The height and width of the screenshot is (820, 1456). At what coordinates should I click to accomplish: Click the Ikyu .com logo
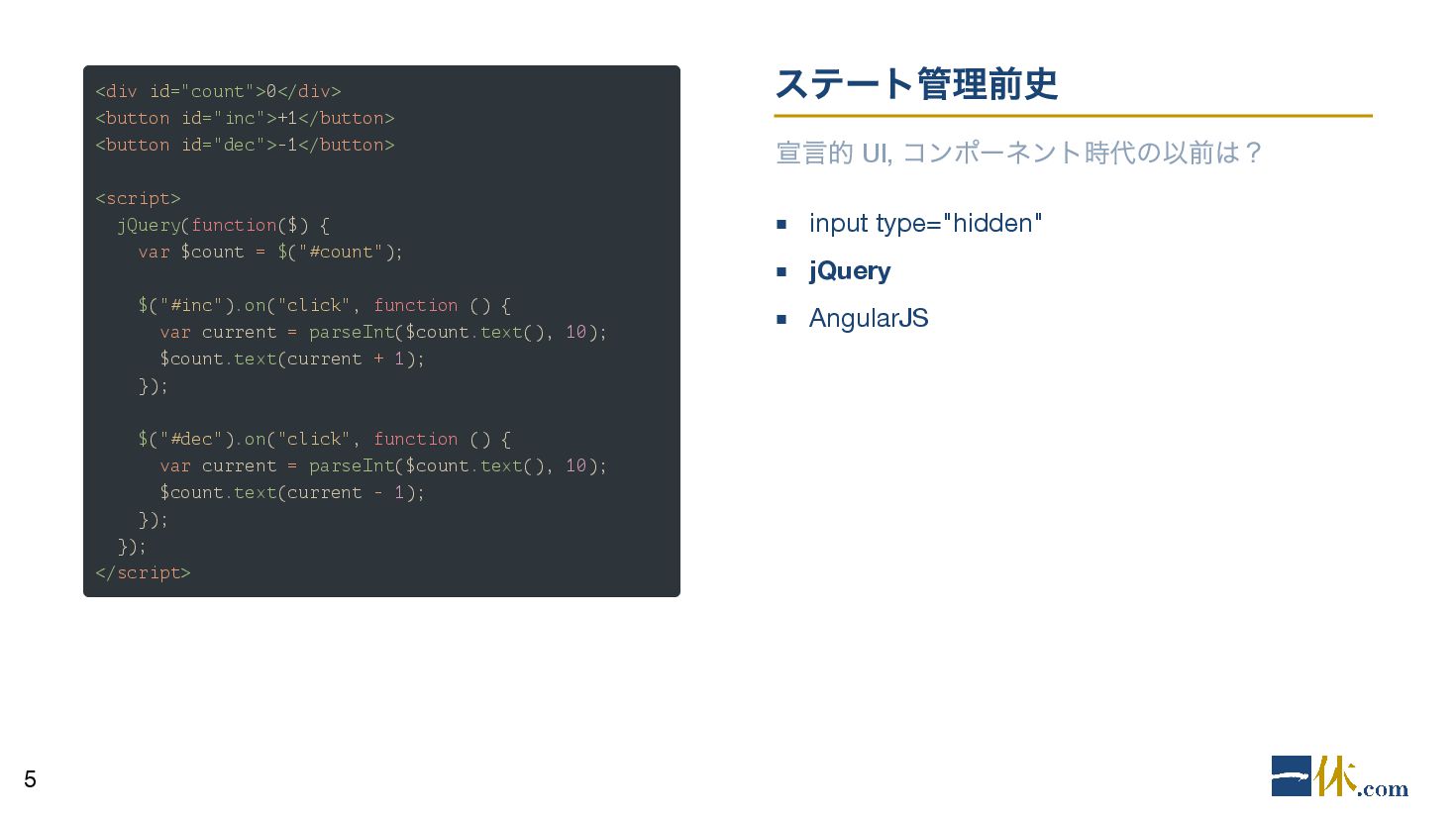tap(1339, 776)
